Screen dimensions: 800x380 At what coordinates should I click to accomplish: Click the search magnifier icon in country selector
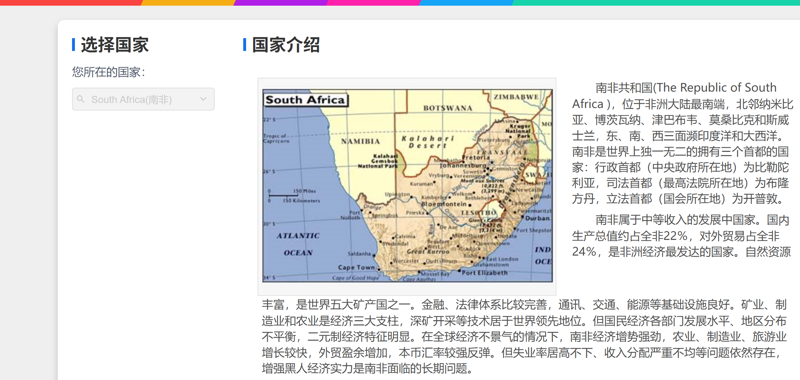click(81, 99)
